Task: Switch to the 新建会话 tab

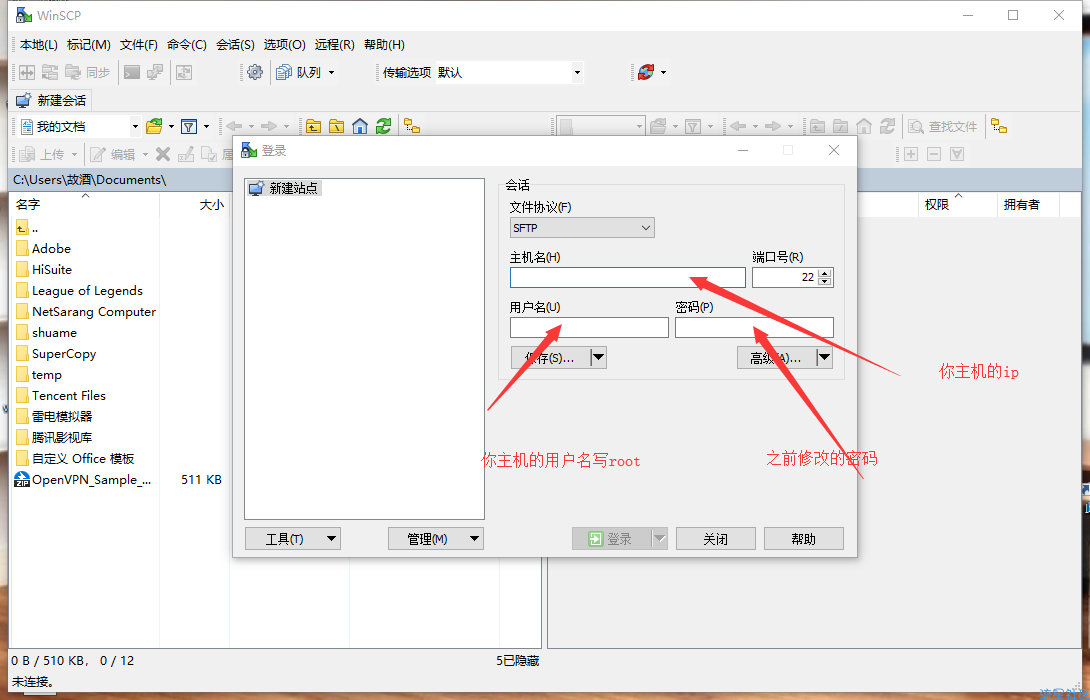Action: point(51,101)
